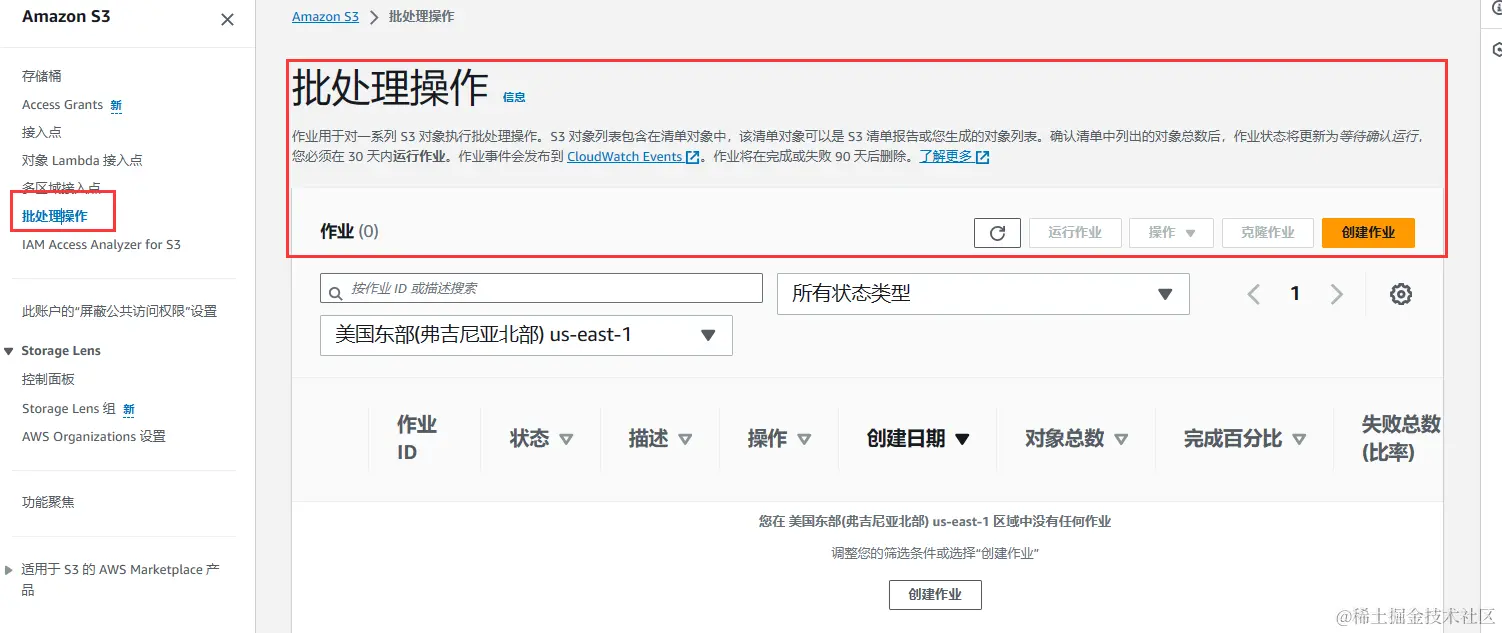Image resolution: width=1502 pixels, height=633 pixels.
Task: Open 多区域接入点 in the sidebar
Action: (61, 188)
